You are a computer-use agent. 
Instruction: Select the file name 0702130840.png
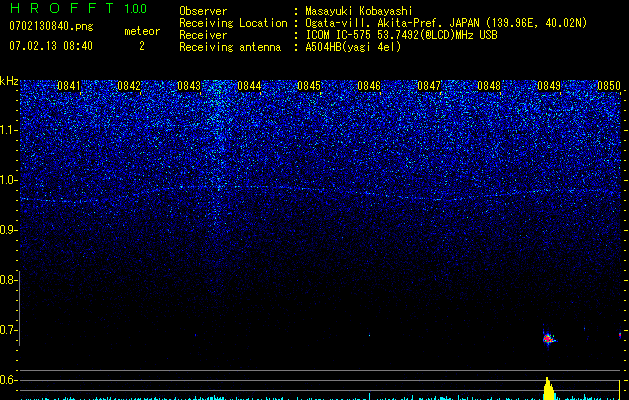click(51, 26)
